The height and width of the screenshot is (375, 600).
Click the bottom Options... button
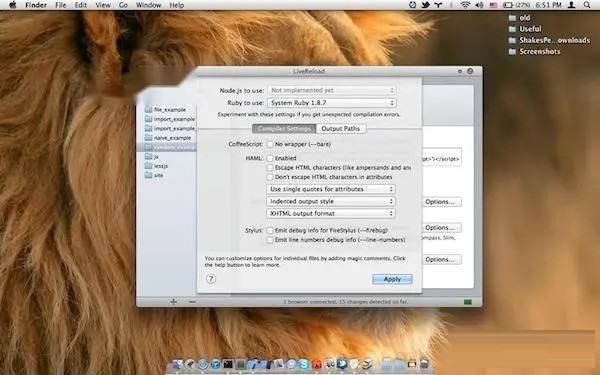(442, 259)
